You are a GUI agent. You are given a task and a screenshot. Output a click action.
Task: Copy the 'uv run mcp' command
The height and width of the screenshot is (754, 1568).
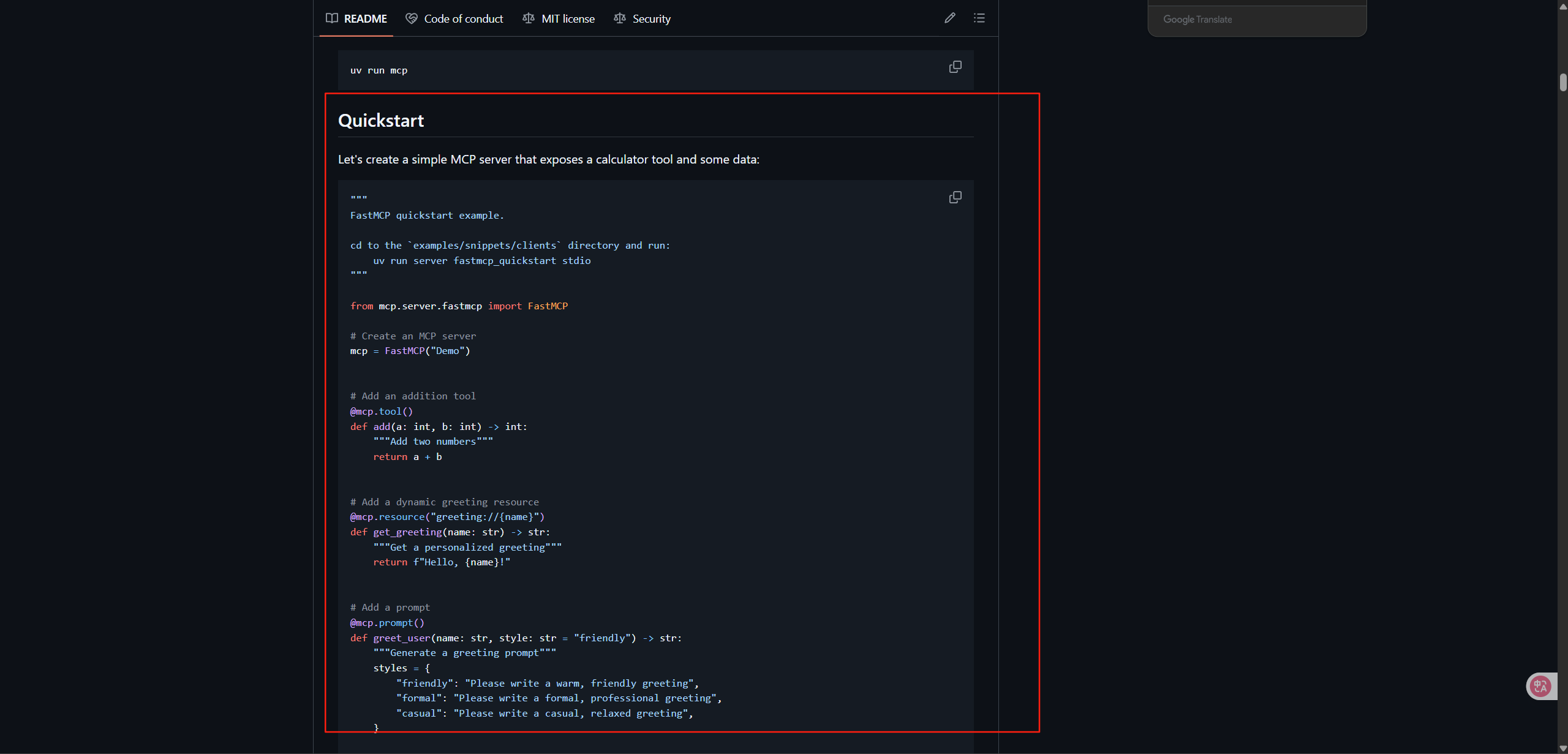point(955,67)
